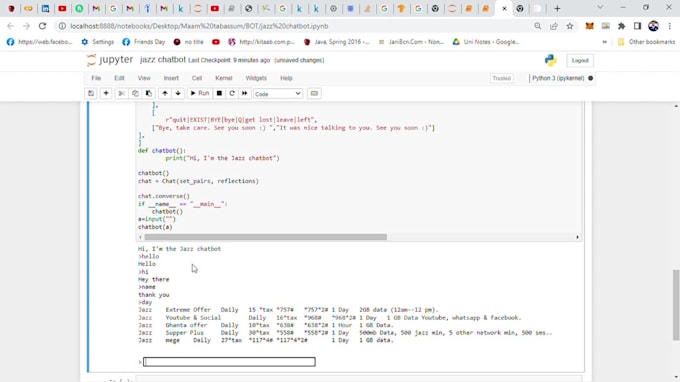Copy selected cells icon
The image size is (680, 382).
click(x=135, y=94)
